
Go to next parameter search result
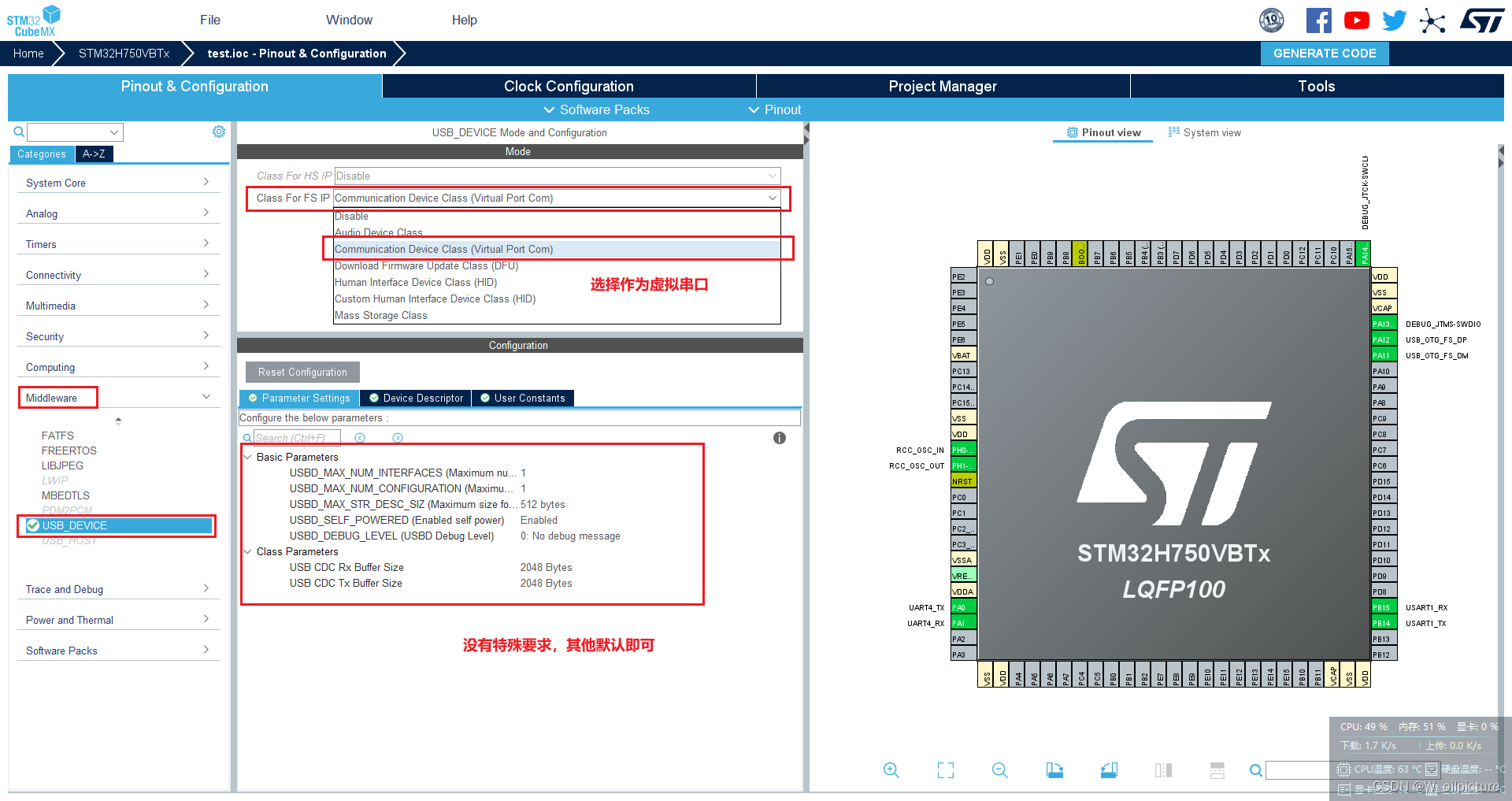398,438
